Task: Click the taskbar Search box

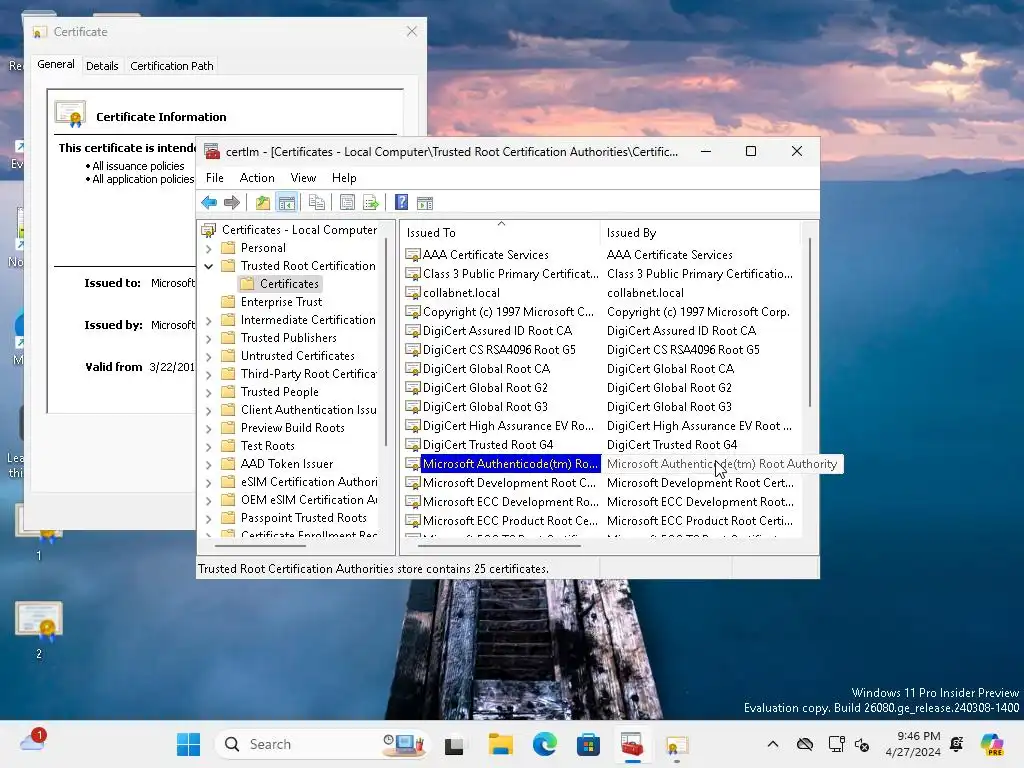Action: coord(322,744)
